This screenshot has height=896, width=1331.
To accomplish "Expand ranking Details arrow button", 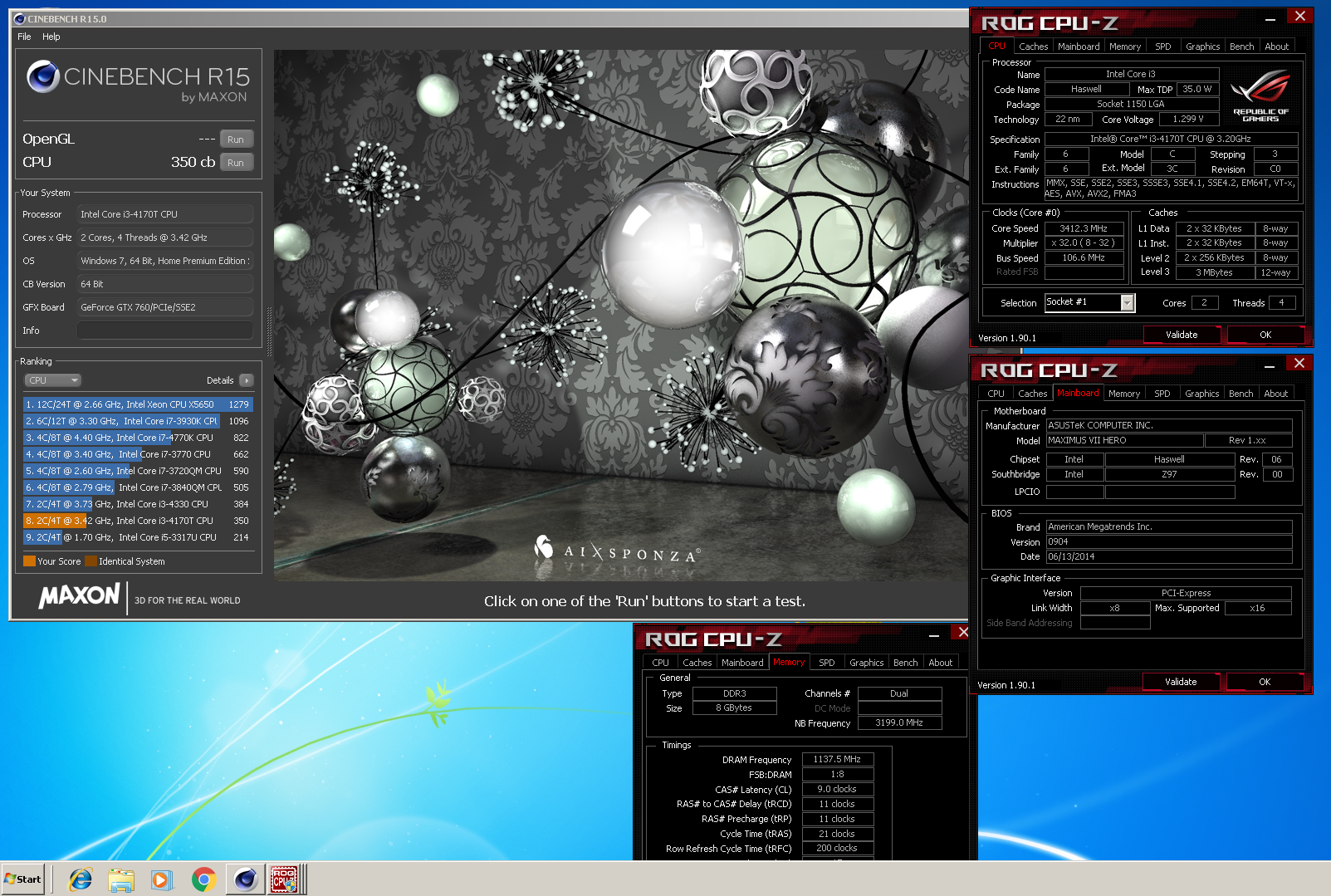I will pos(246,380).
